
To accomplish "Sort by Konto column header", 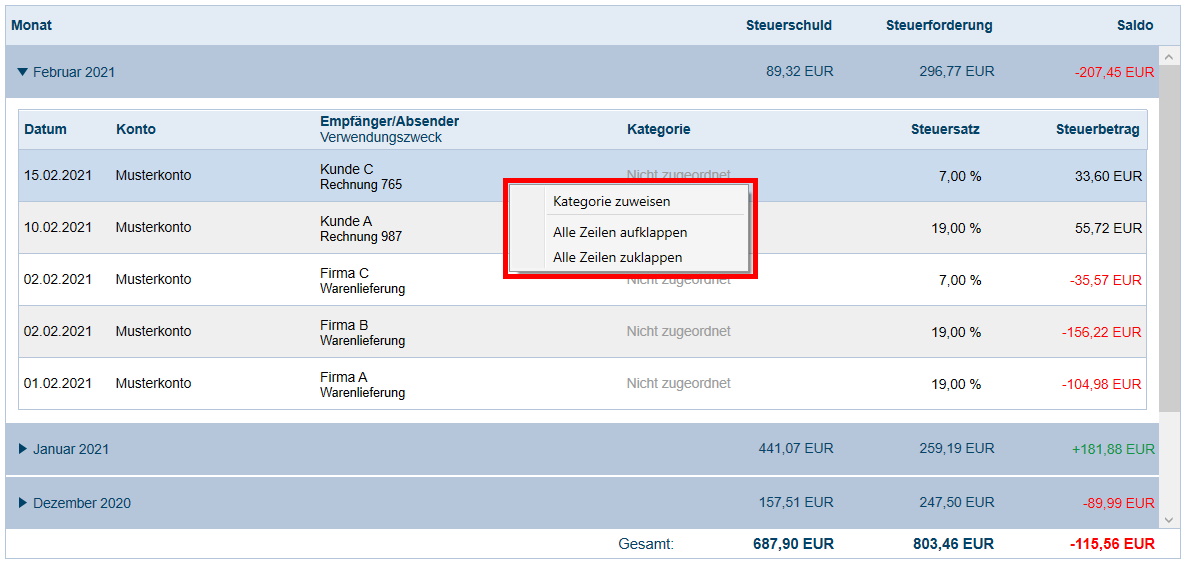I will point(136,129).
